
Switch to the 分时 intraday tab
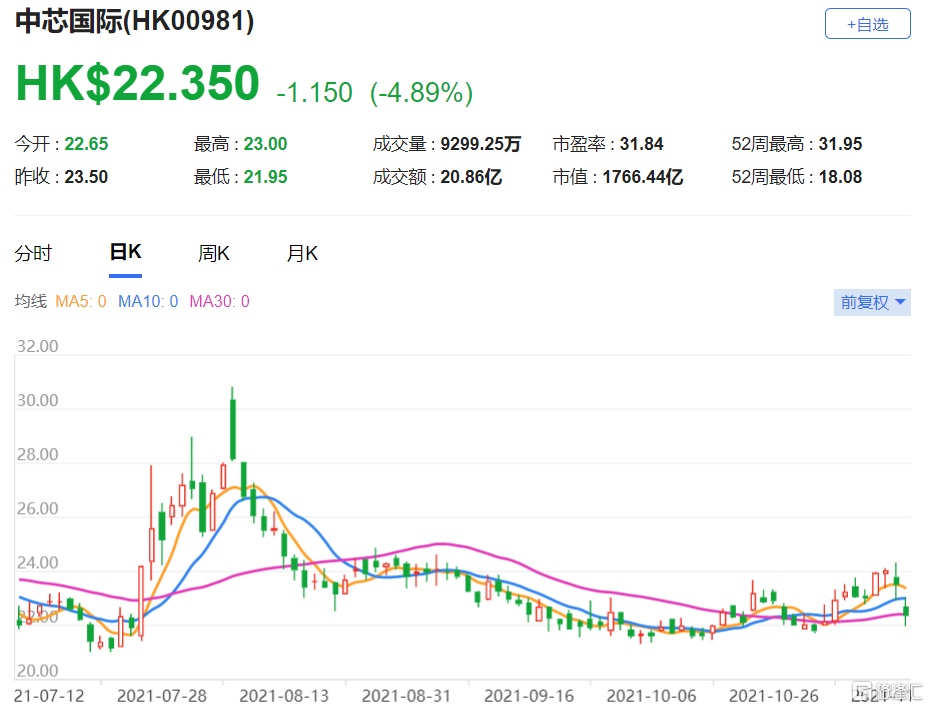32,253
